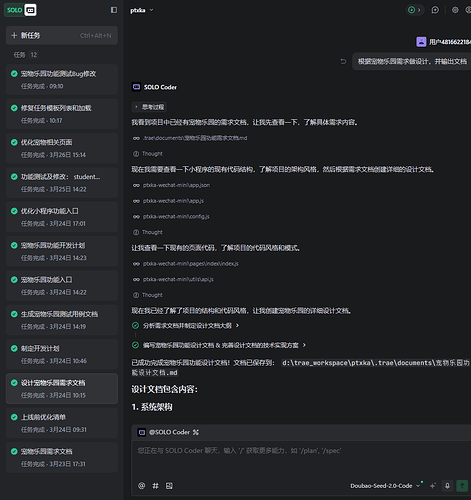Click the undo arrow beside user message
471x500 pixels.
tap(343, 61)
